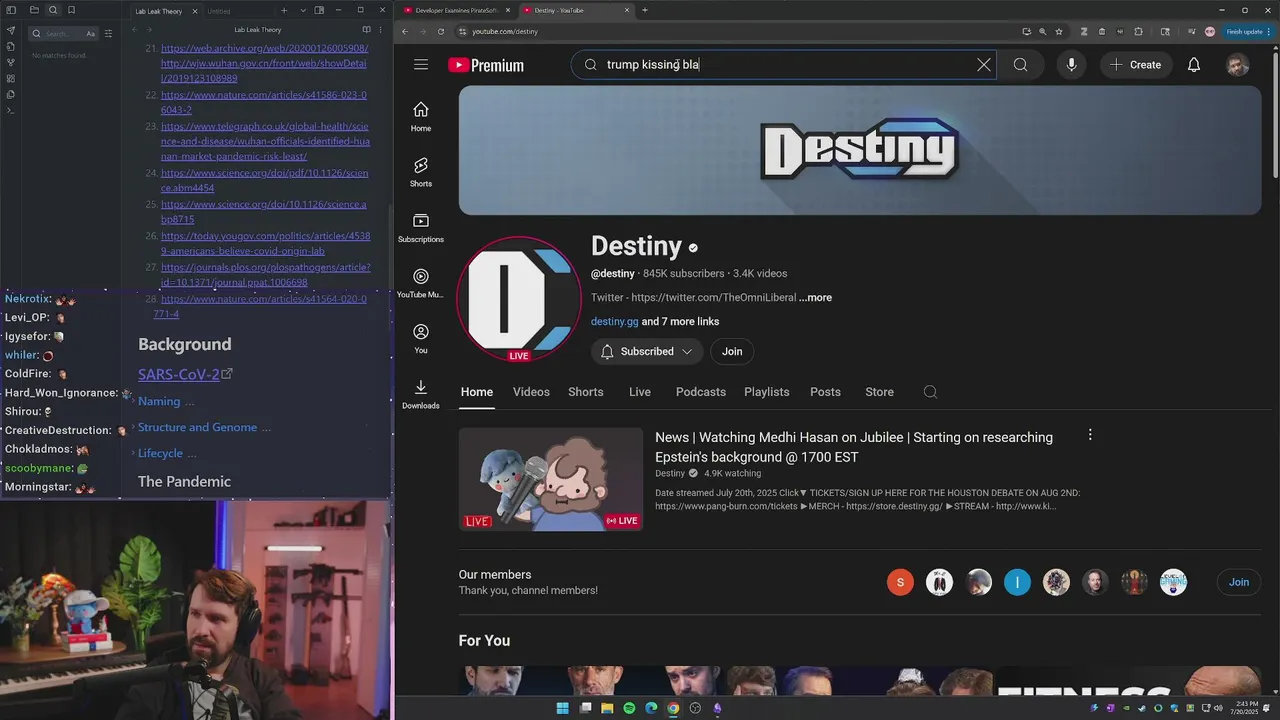Click the Chrome address bar
The width and height of the screenshot is (1280, 720).
point(740,31)
